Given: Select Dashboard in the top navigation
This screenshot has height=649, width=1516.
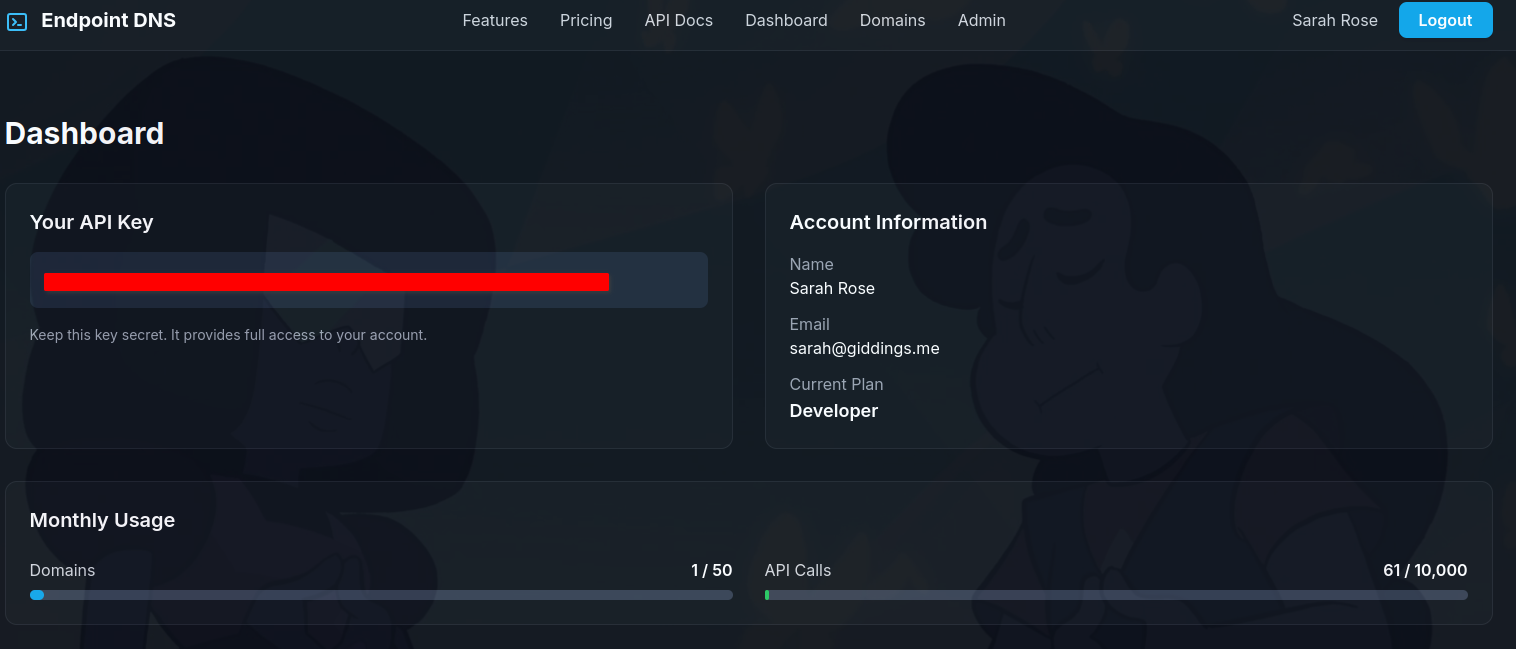Looking at the screenshot, I should pos(786,20).
